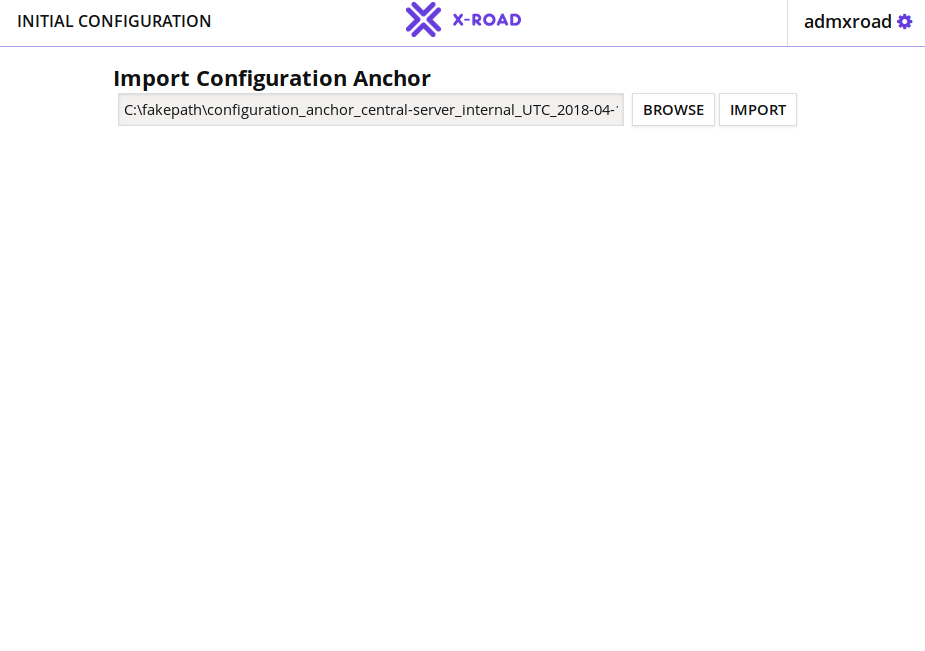925x651 pixels.
Task: Expand user settings via the purple cog
Action: coord(904,22)
